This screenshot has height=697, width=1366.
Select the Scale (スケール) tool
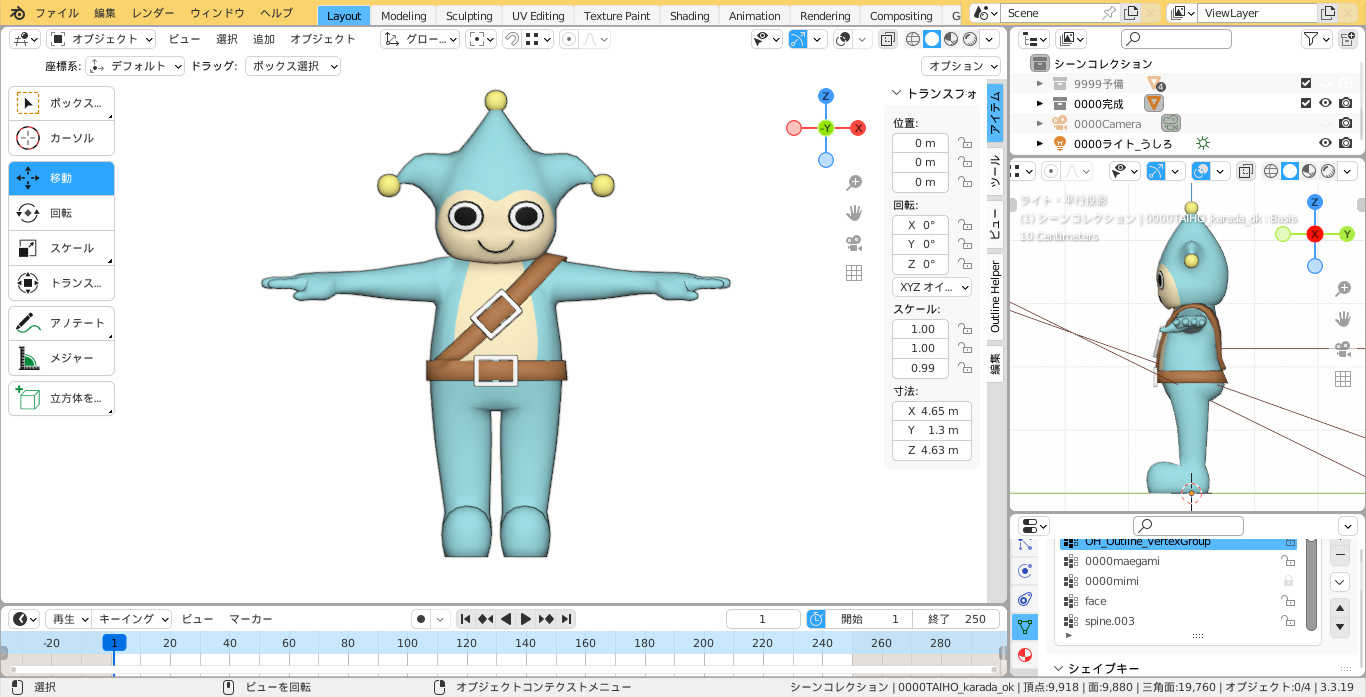pyautogui.click(x=61, y=248)
